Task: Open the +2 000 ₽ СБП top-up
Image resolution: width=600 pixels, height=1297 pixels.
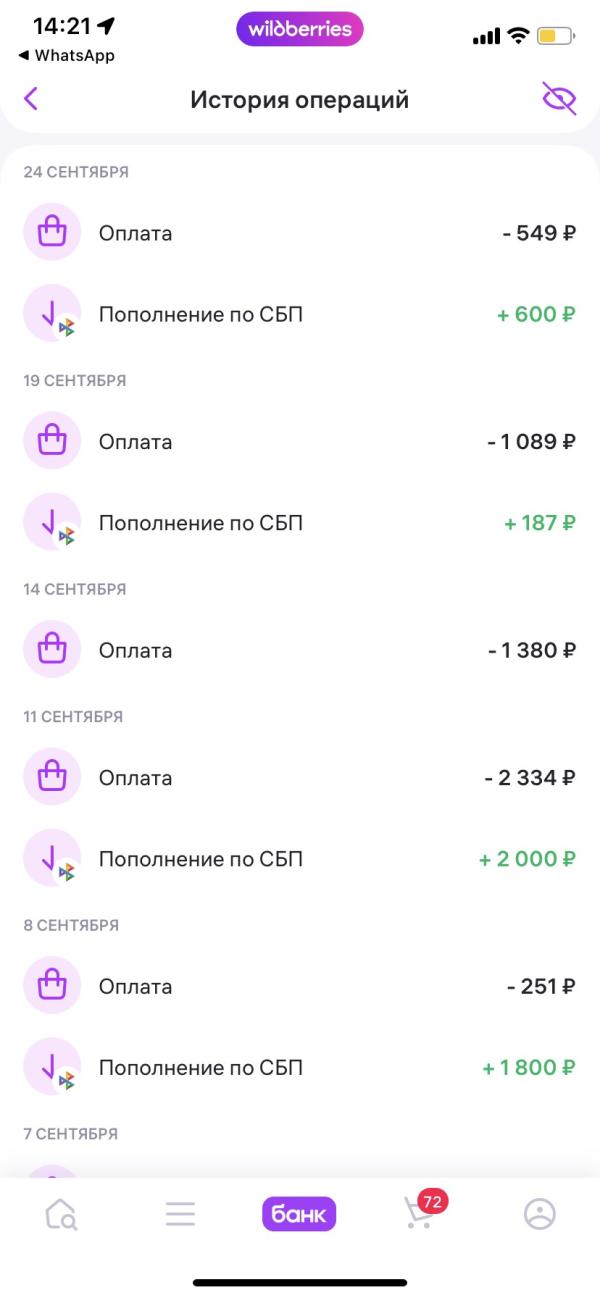Action: tap(300, 859)
